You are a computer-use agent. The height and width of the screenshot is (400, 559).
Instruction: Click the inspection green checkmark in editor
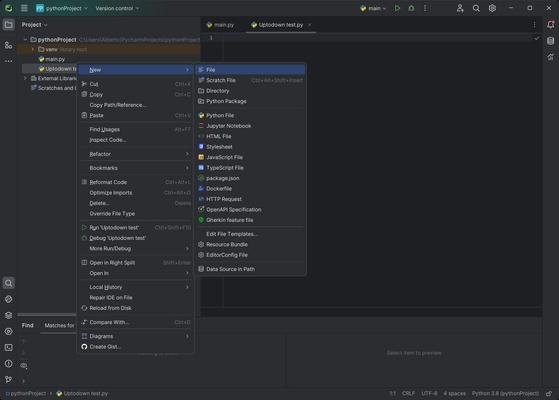click(x=536, y=38)
